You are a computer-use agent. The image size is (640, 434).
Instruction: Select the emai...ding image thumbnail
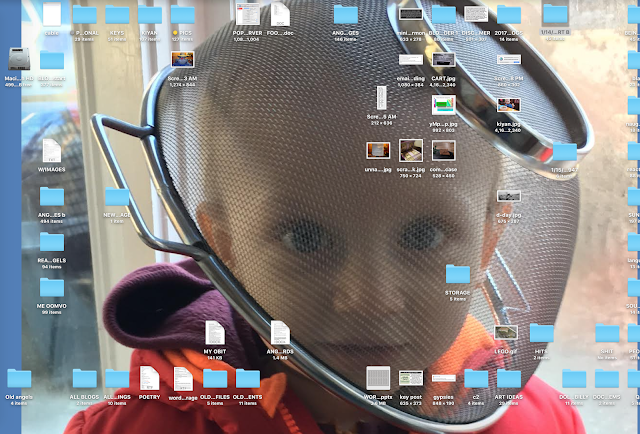pyautogui.click(x=411, y=60)
